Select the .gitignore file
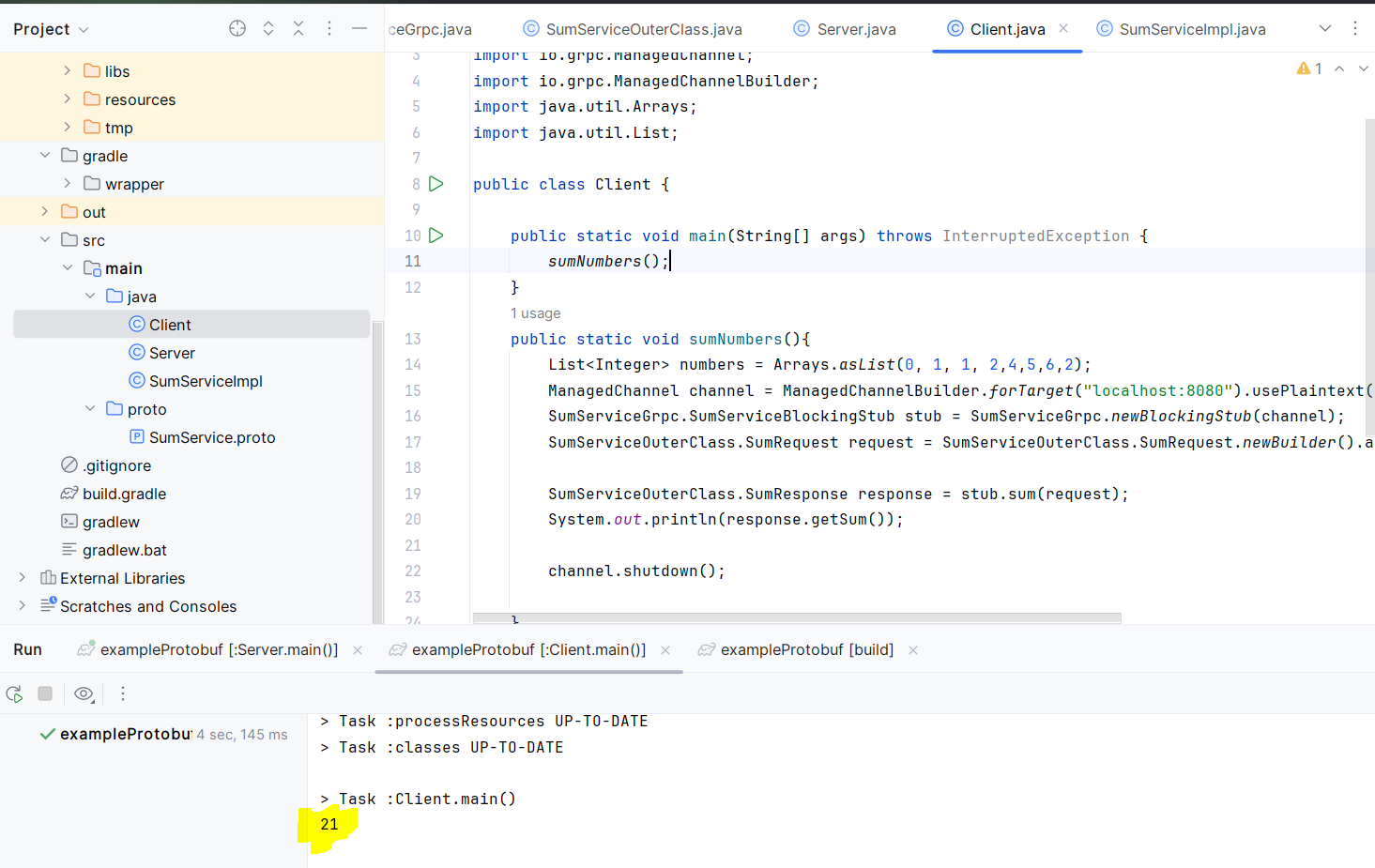Screen dimensions: 1375x868 click(x=105, y=465)
